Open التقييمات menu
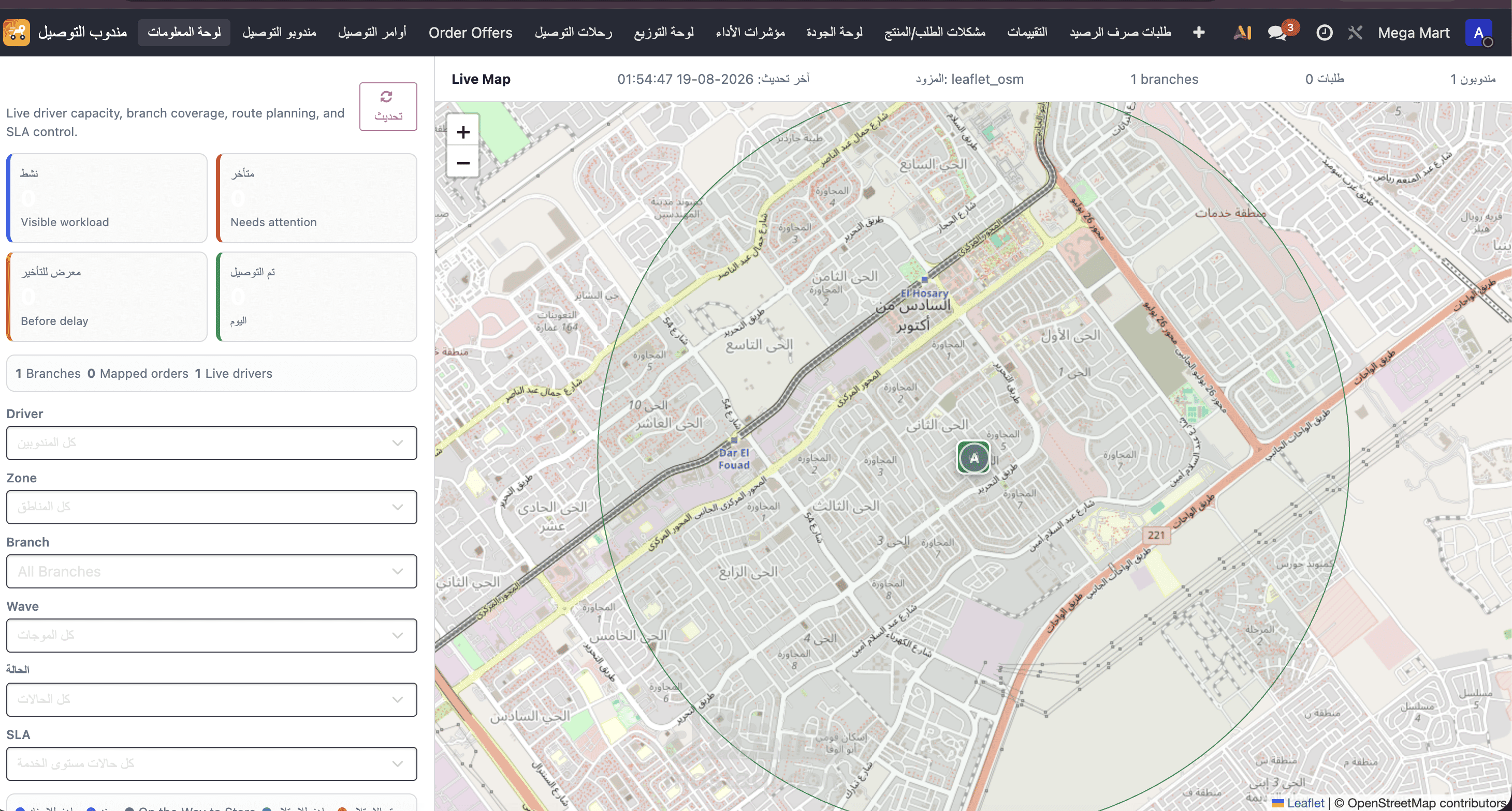The image size is (1512, 811). point(1027,32)
